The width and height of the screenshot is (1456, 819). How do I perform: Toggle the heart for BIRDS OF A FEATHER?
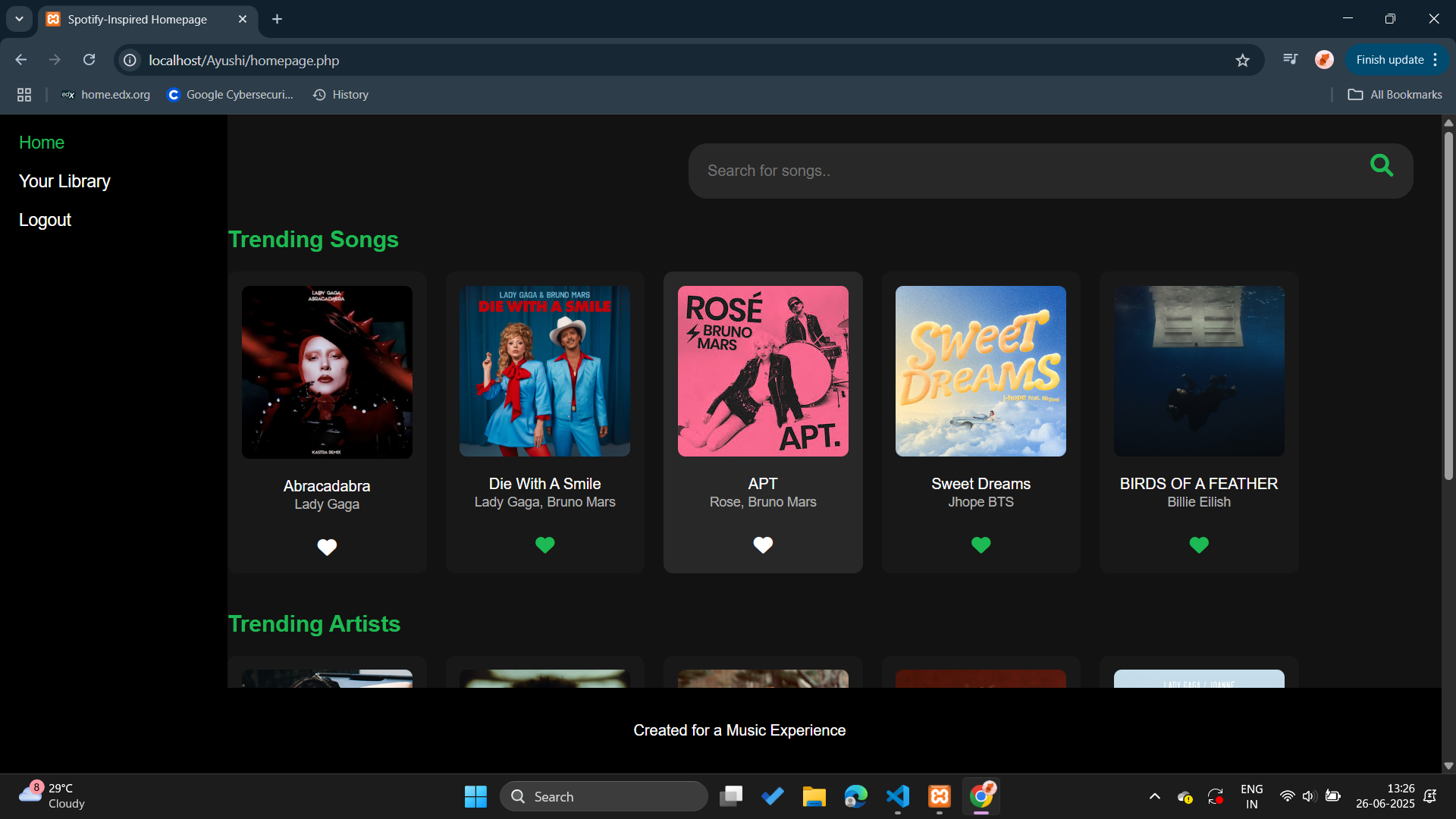click(x=1199, y=544)
